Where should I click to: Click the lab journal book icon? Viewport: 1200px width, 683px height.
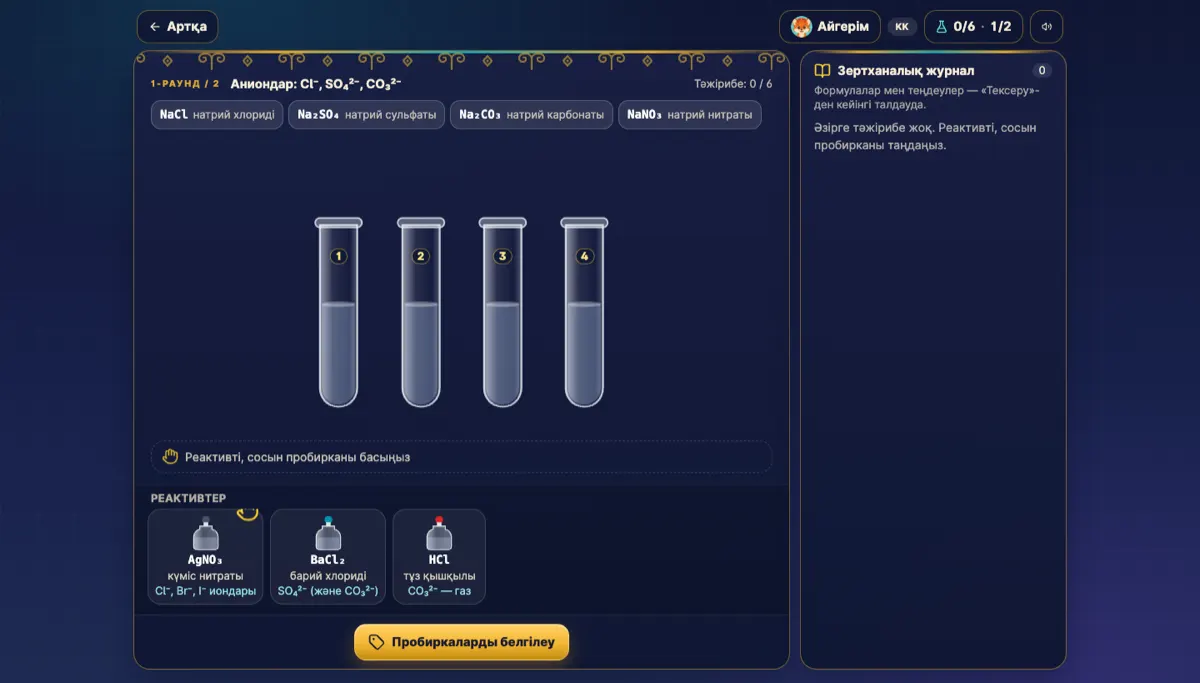coord(823,71)
